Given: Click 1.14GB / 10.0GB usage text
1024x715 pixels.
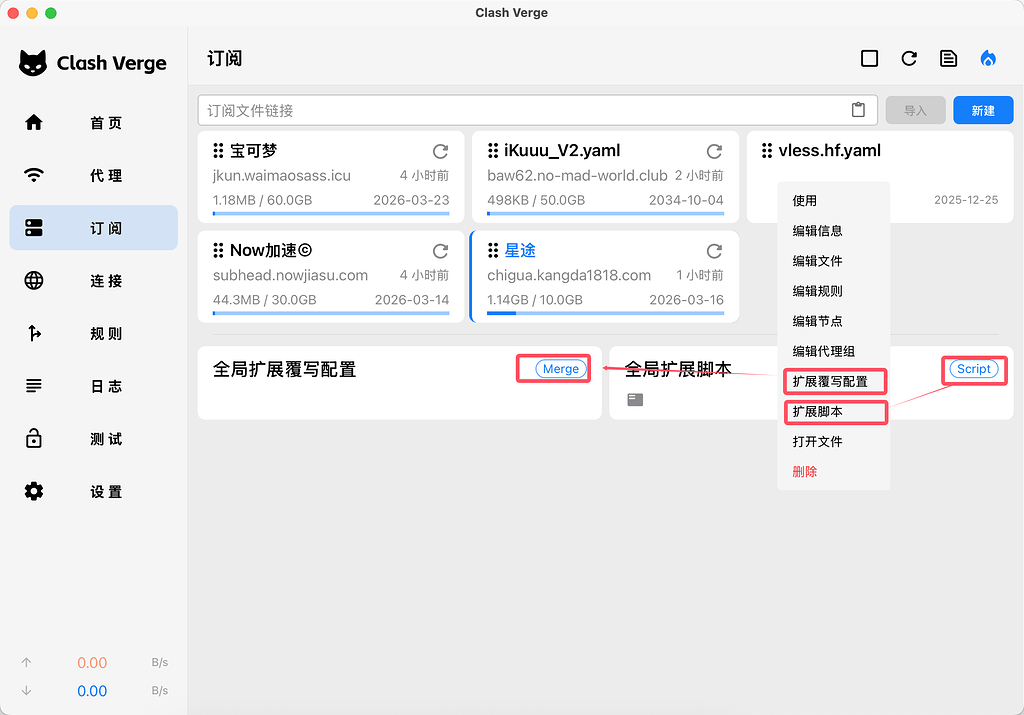Looking at the screenshot, I should [x=535, y=300].
